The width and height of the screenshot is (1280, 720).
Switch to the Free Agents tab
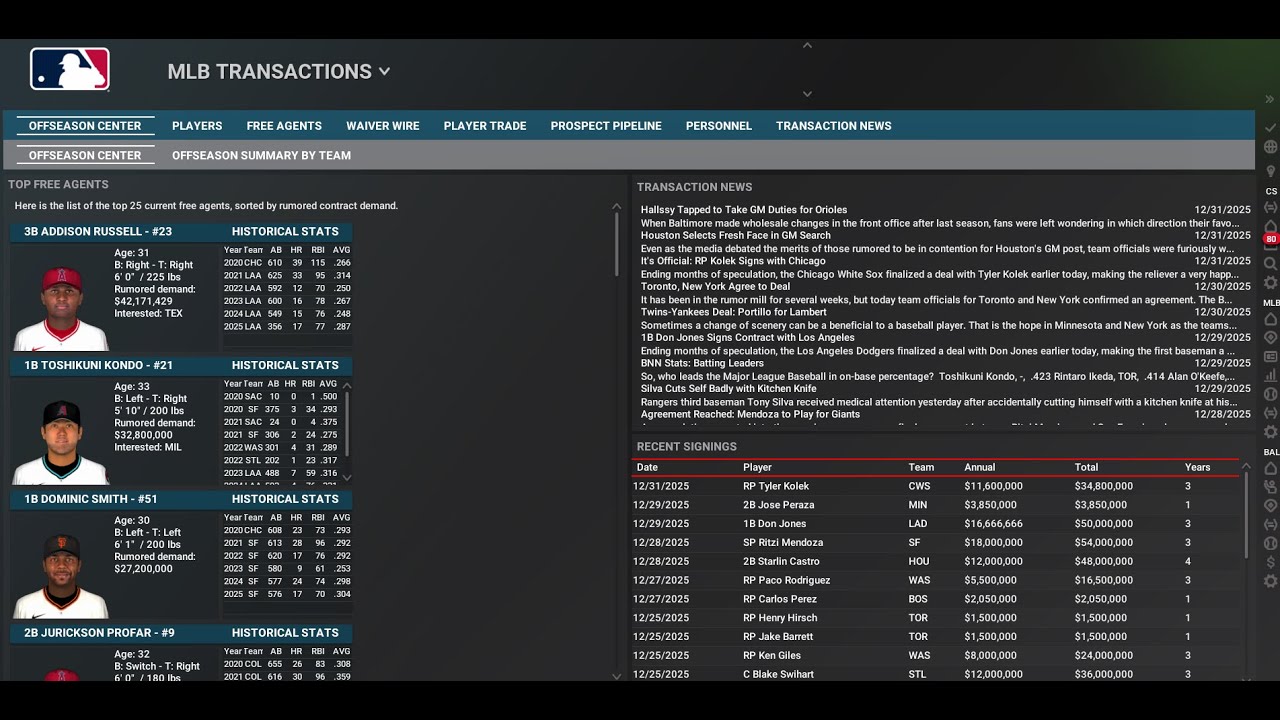pos(284,126)
